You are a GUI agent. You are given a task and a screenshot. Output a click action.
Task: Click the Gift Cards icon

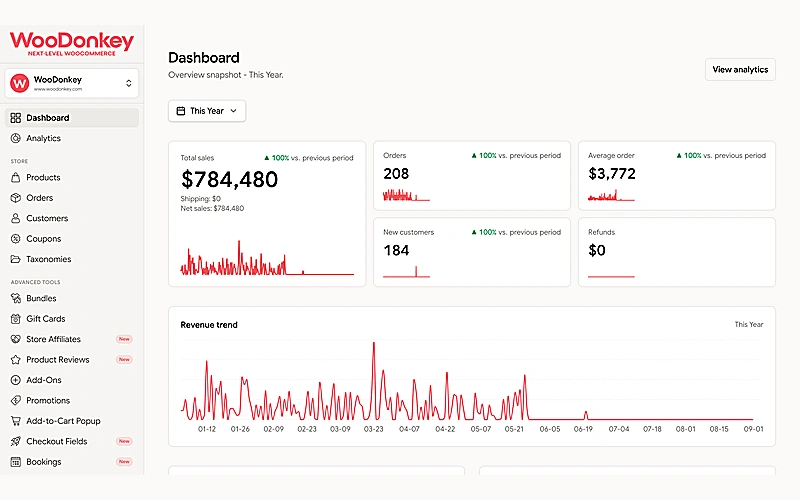16,319
